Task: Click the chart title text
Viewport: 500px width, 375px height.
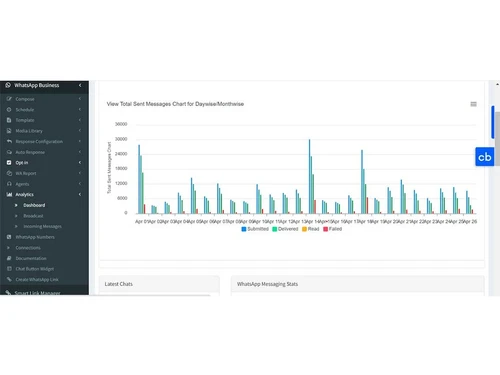Action: coord(175,104)
